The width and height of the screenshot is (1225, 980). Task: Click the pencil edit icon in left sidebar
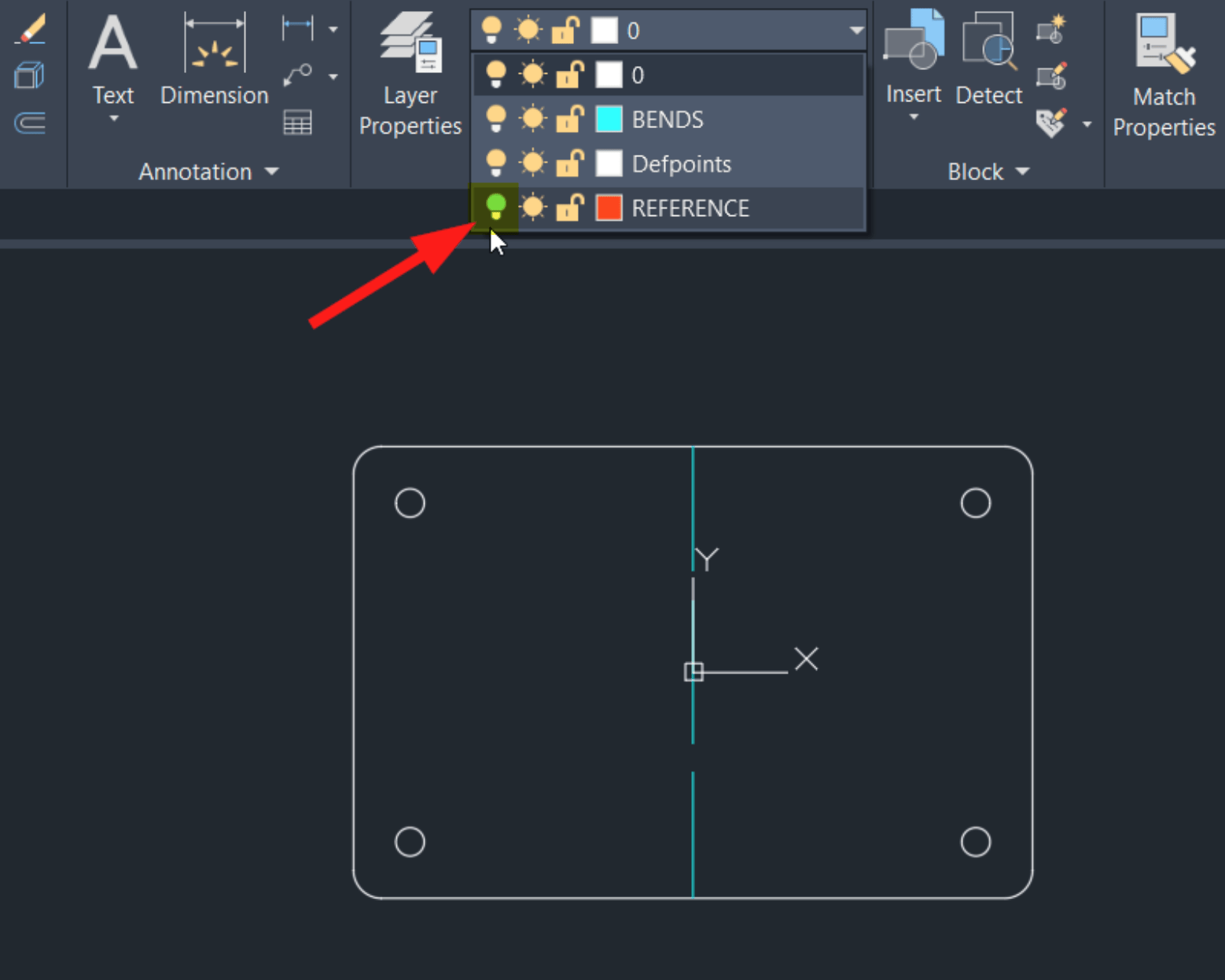tap(31, 28)
